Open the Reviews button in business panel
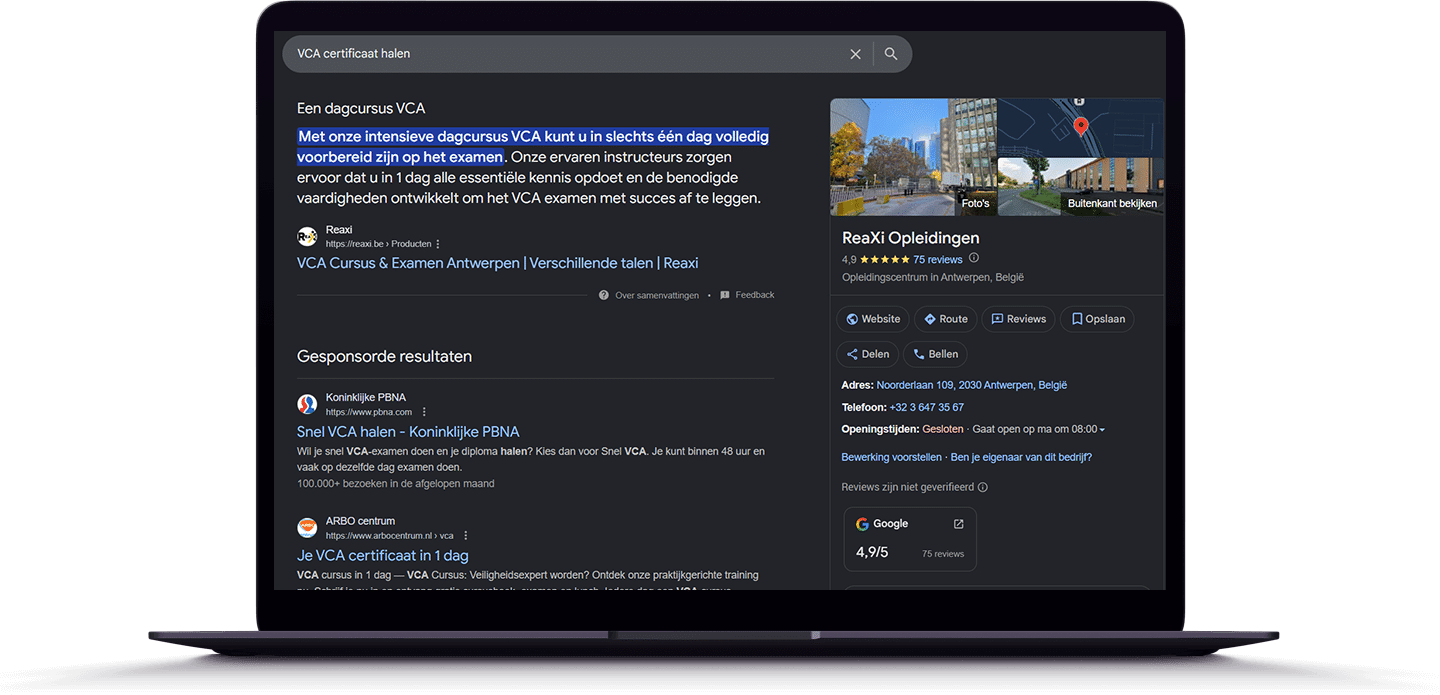The image size is (1440, 695). pos(1018,319)
